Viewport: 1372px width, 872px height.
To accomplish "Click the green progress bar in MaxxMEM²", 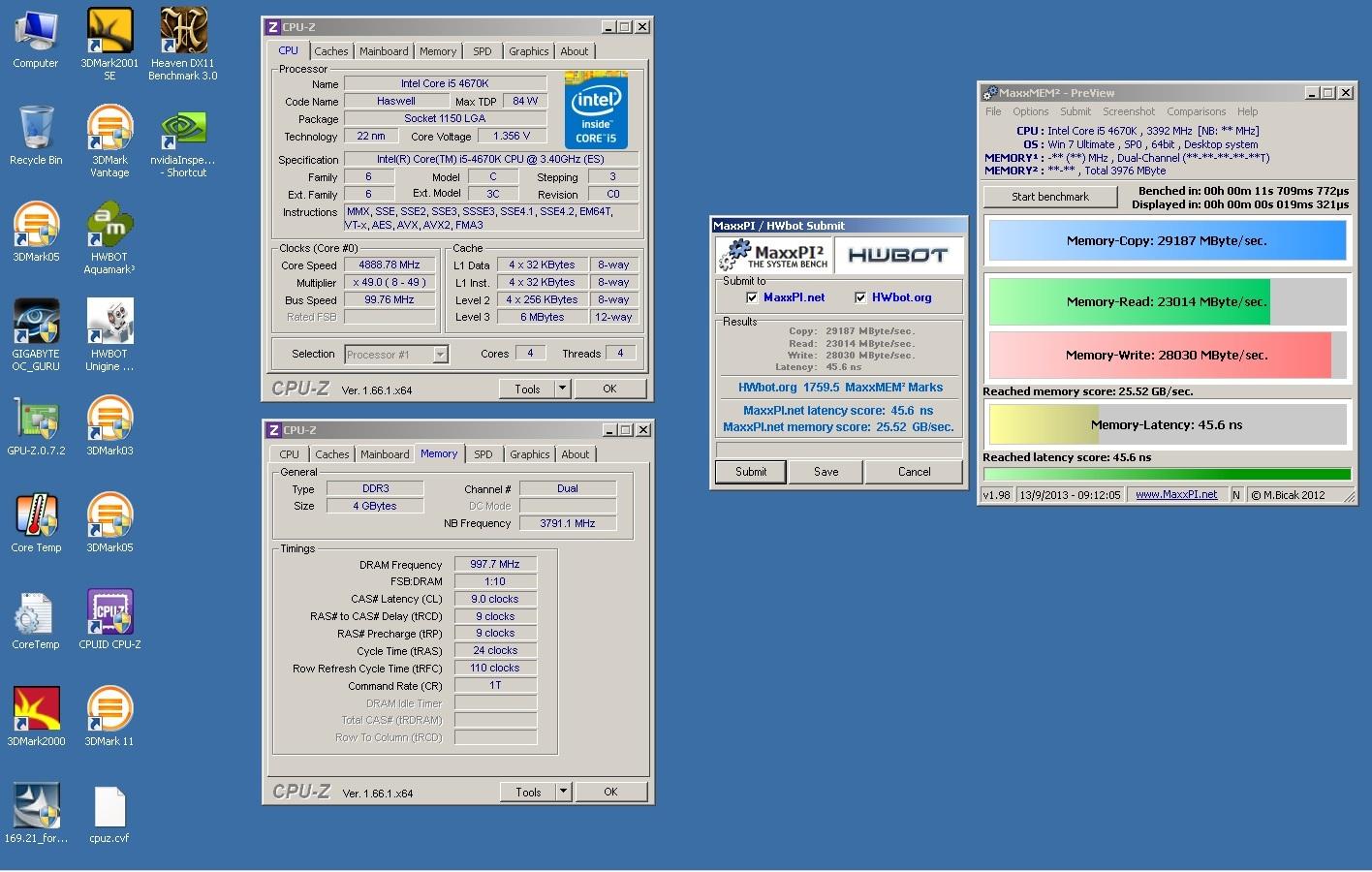I will click(x=1167, y=475).
